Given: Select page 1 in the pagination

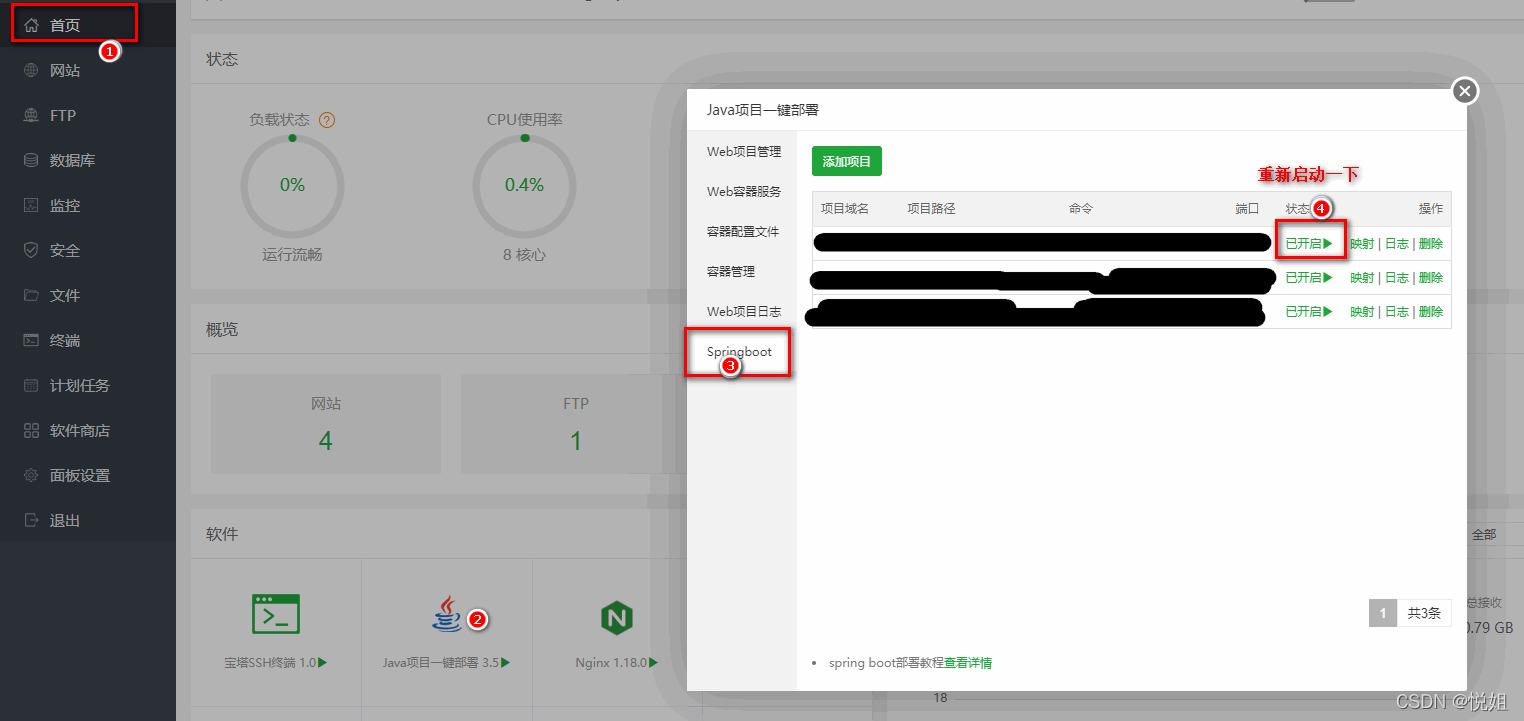Looking at the screenshot, I should (1382, 613).
